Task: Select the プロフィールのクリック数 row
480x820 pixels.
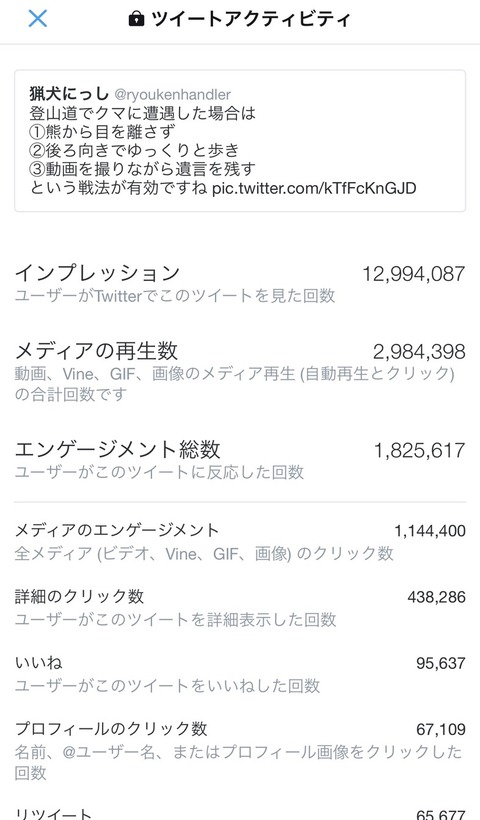Action: pyautogui.click(x=240, y=751)
